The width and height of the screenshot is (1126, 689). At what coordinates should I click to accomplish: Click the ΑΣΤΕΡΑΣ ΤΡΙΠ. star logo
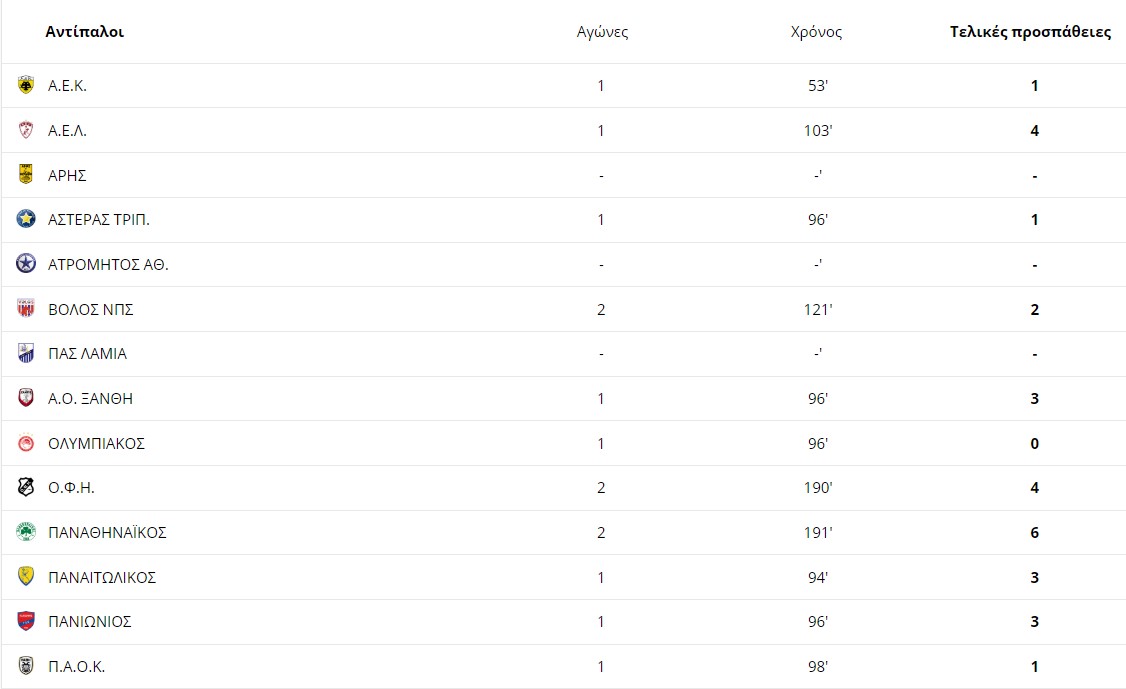(26, 219)
